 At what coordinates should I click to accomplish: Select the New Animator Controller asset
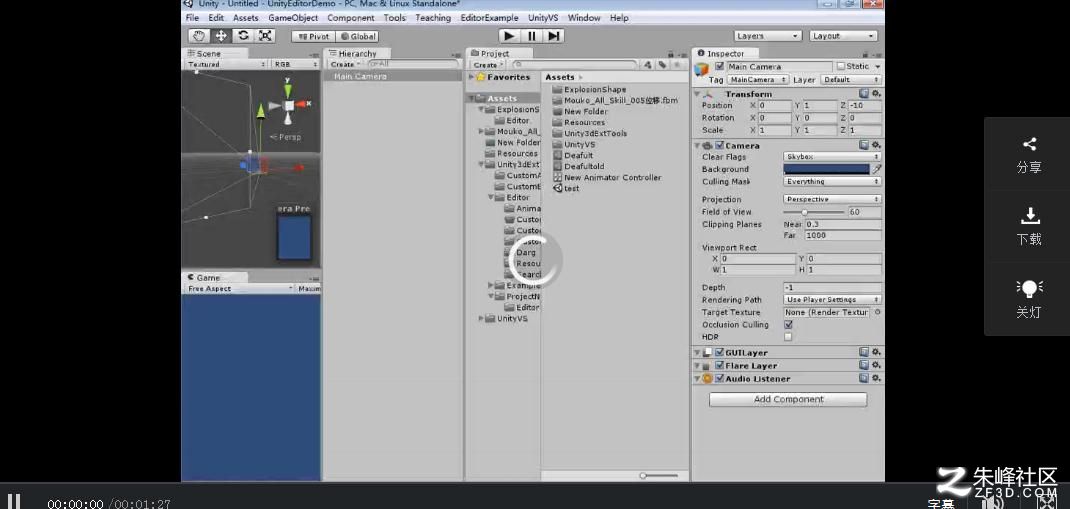[607, 177]
